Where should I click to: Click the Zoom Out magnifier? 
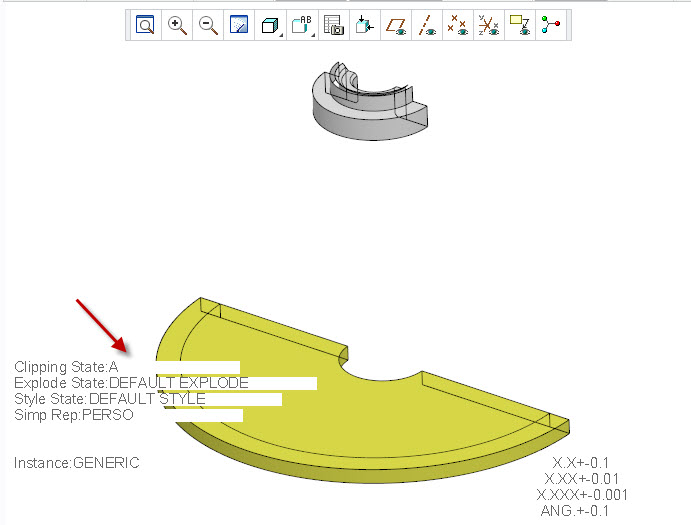[x=208, y=26]
